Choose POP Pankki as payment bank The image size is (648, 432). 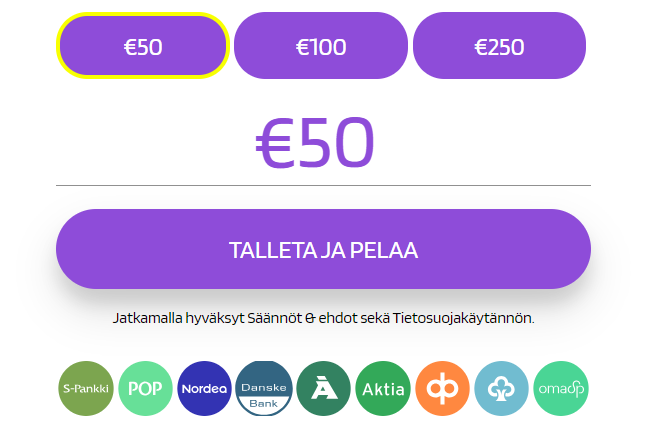coord(146,388)
